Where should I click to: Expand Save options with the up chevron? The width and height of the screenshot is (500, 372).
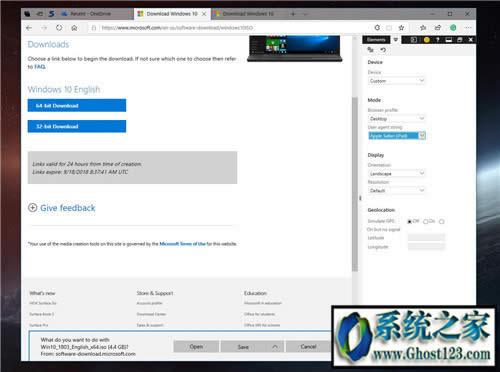(275, 347)
